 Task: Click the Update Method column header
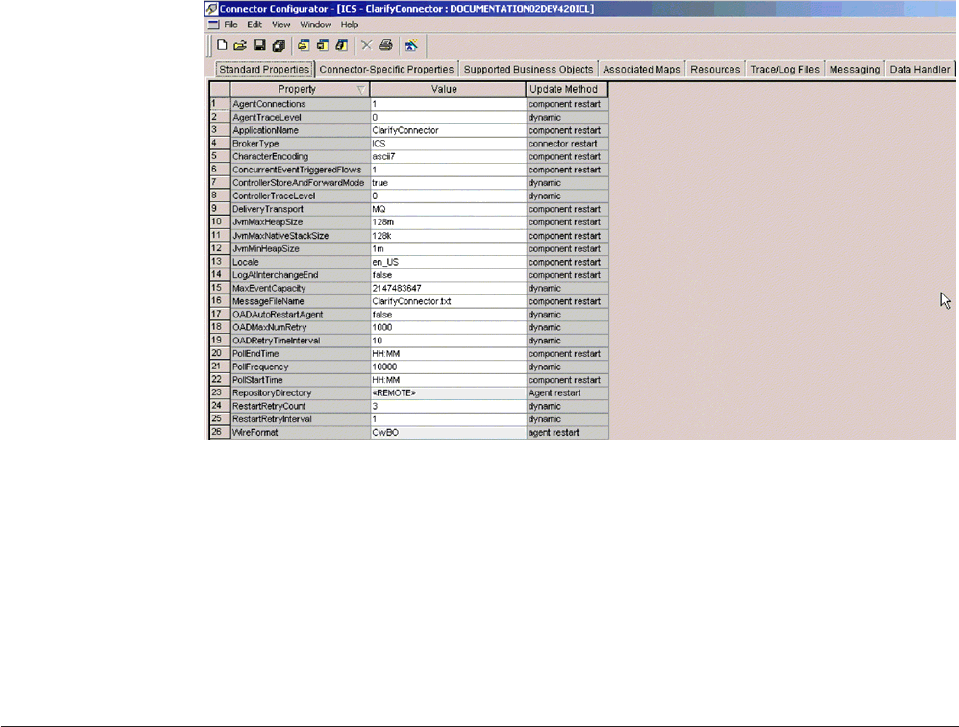coord(567,89)
